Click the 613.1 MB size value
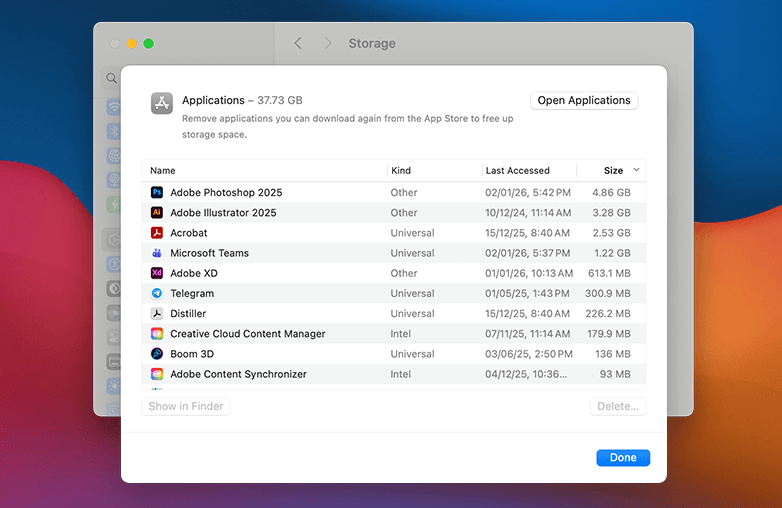Screen dimensions: 782x508 coord(609,273)
